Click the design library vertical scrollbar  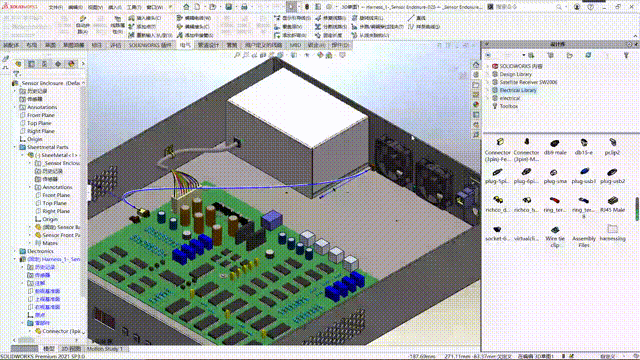click(636, 209)
